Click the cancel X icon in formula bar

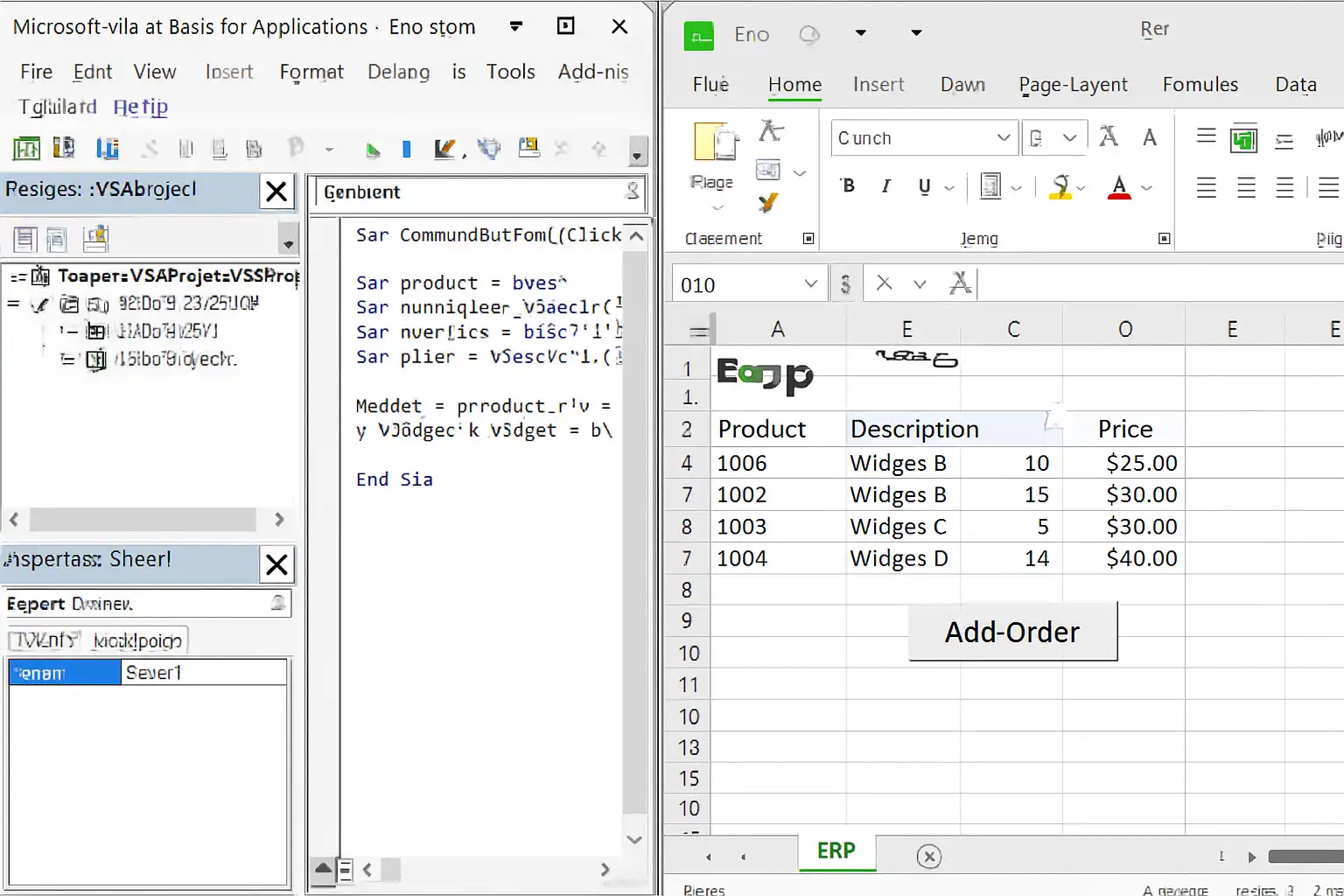(884, 283)
